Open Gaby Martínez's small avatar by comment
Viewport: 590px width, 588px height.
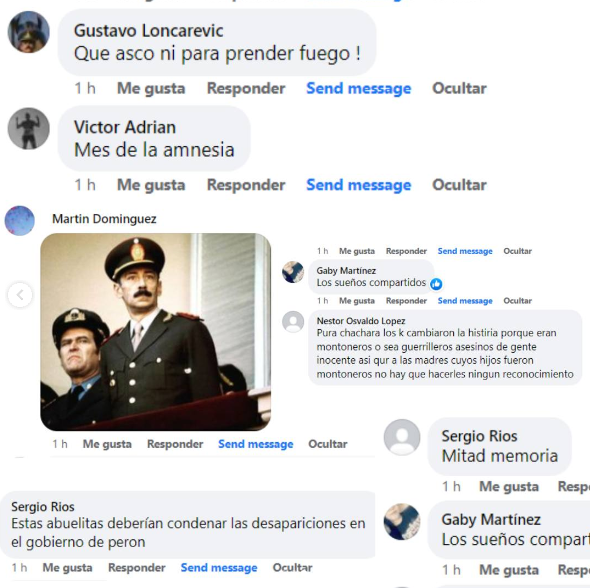(293, 272)
